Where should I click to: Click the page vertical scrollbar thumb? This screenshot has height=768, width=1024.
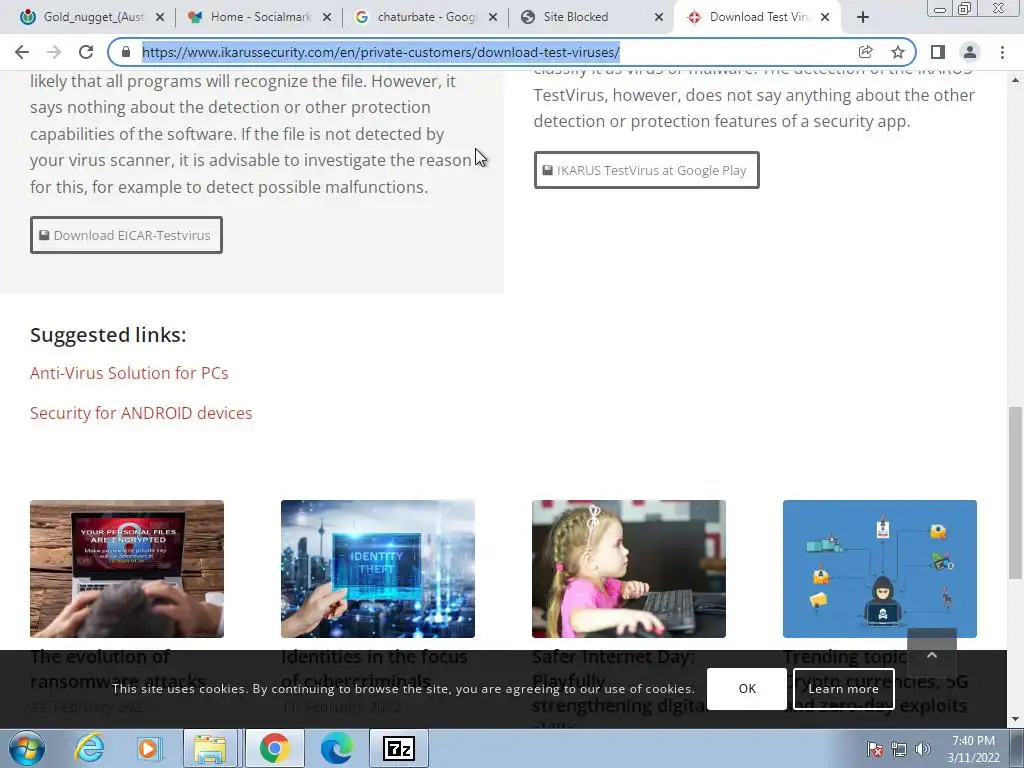(1015, 492)
